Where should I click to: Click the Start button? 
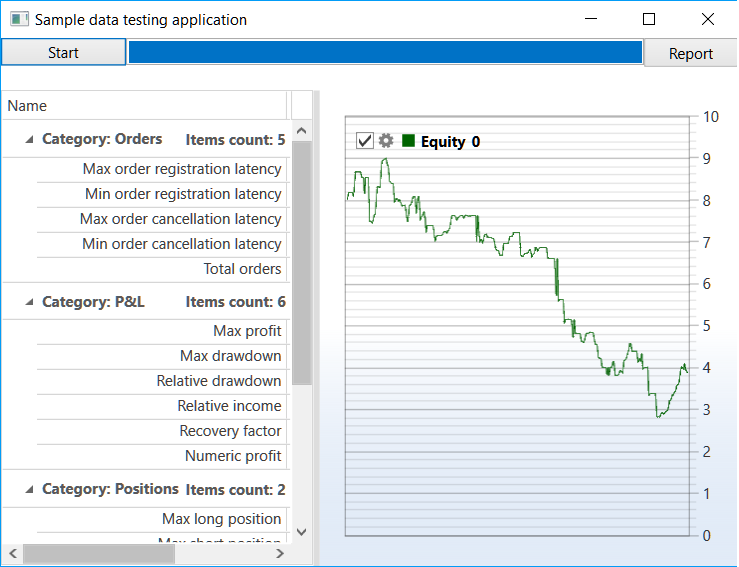tap(64, 52)
